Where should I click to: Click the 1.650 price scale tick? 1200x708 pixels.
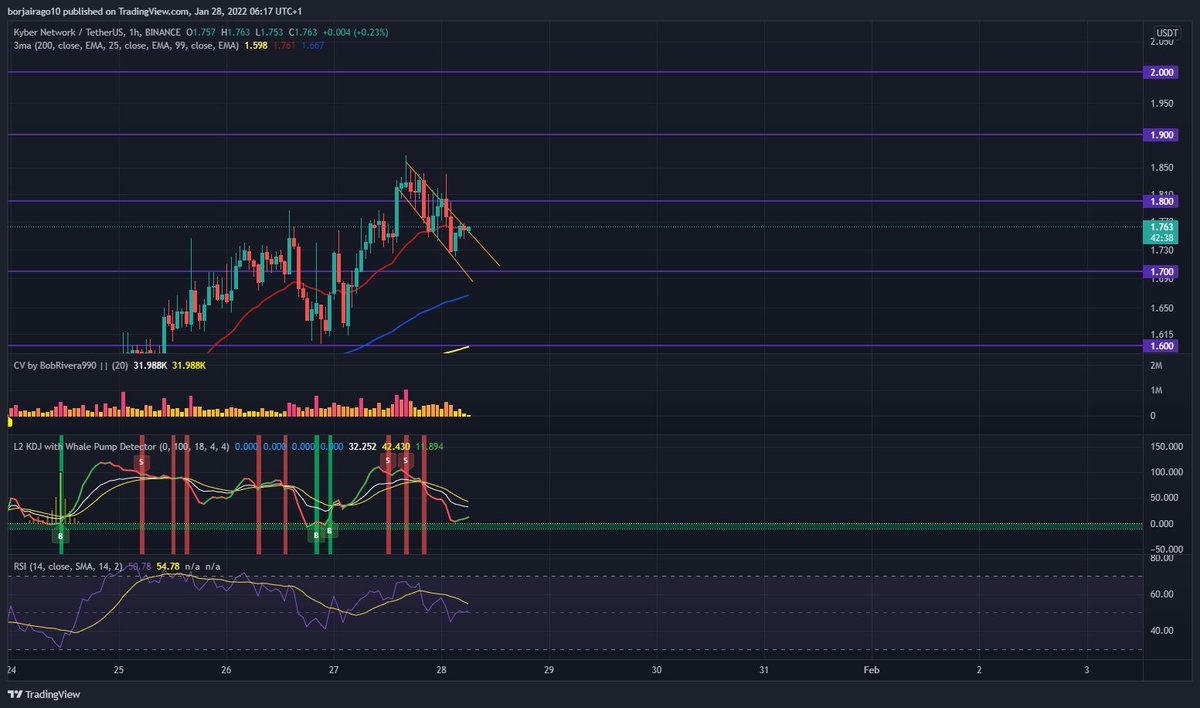click(x=1162, y=309)
